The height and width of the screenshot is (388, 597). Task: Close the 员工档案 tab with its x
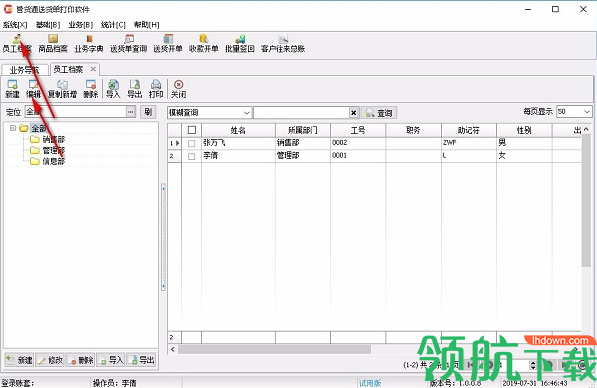point(93,69)
